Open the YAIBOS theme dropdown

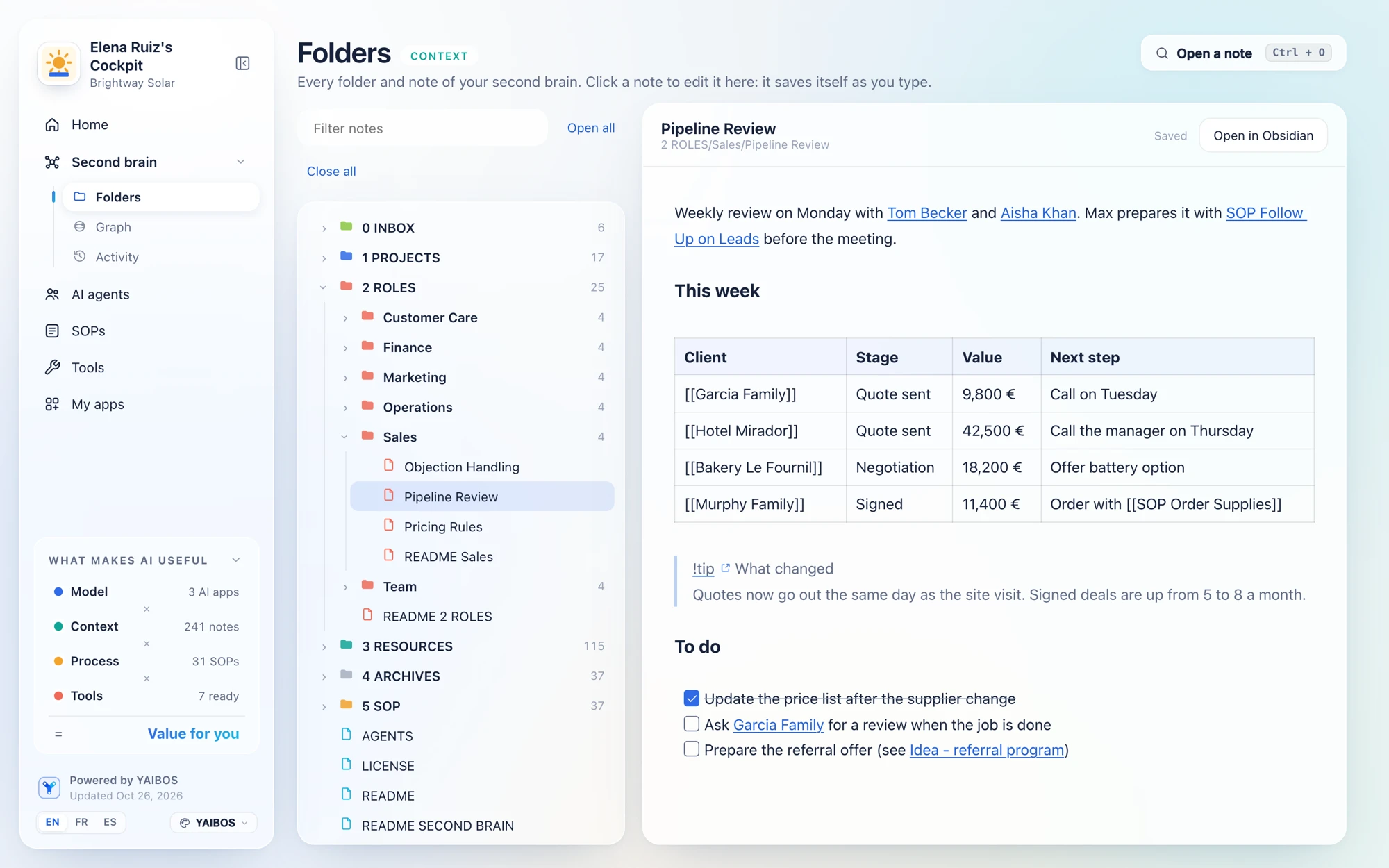point(213,823)
